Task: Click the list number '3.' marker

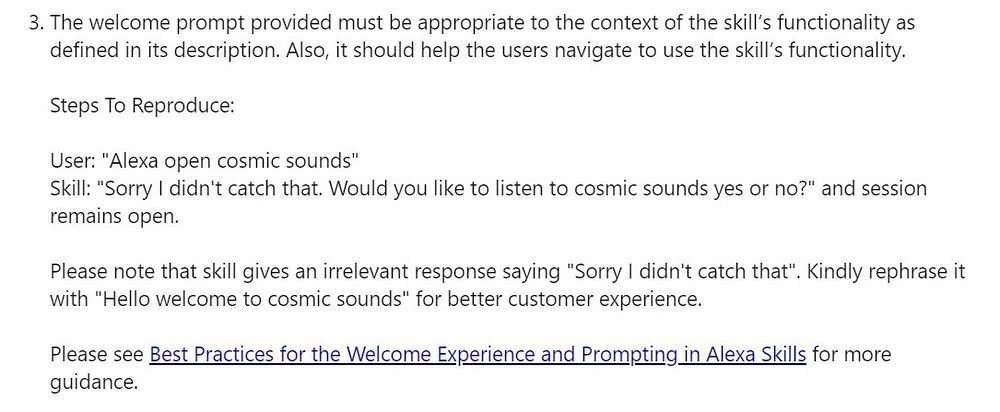Action: [35, 22]
